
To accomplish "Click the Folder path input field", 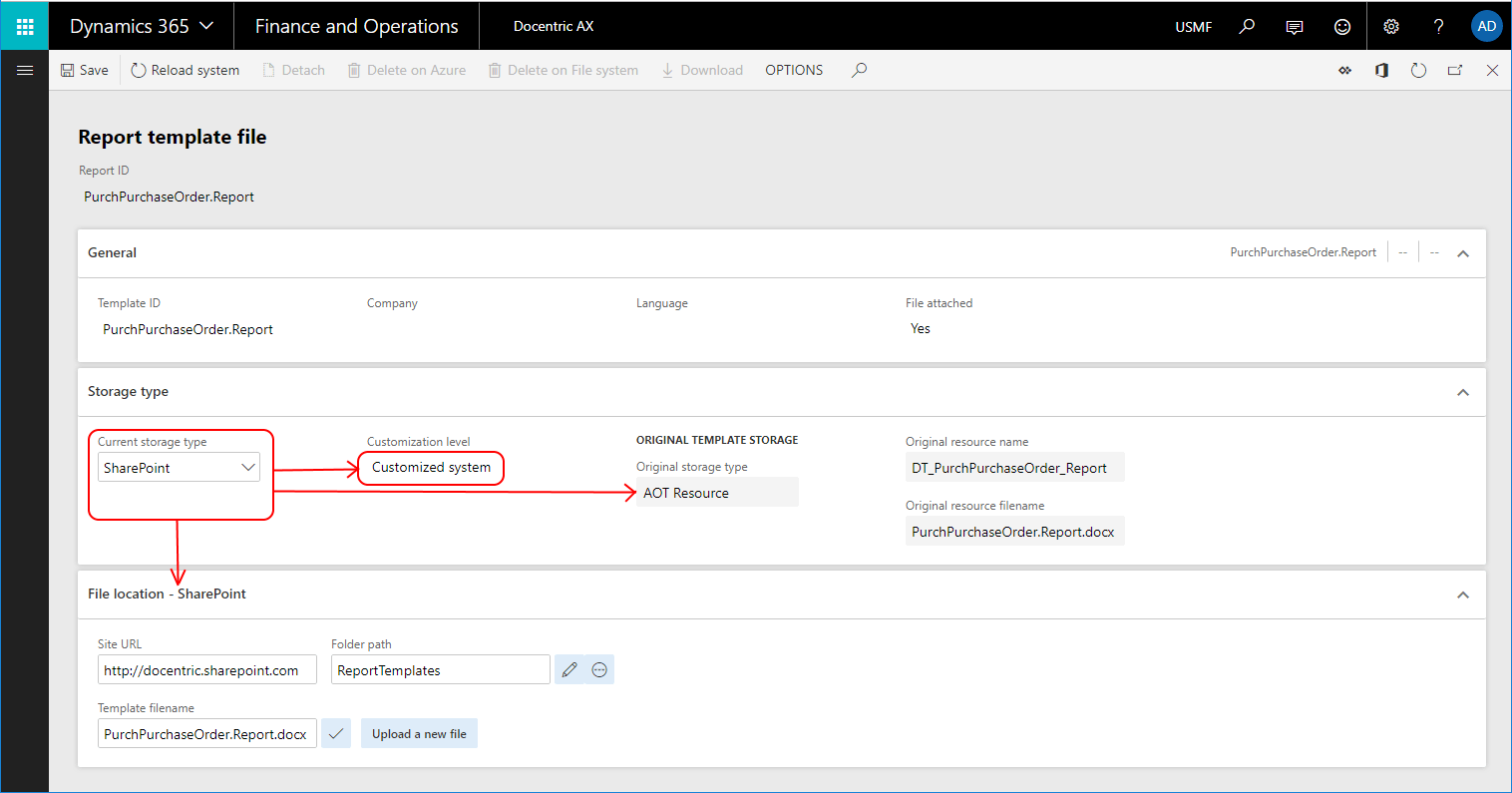I will tap(441, 670).
